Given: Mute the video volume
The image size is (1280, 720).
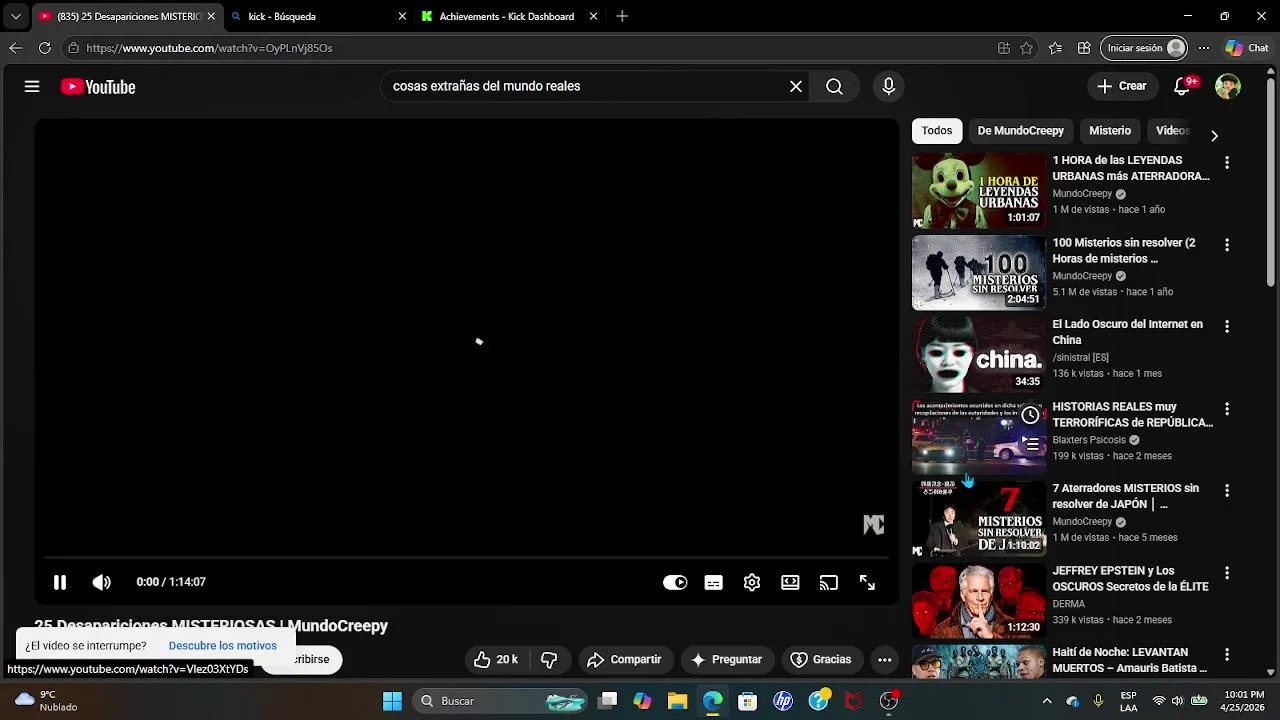Looking at the screenshot, I should click(x=102, y=582).
